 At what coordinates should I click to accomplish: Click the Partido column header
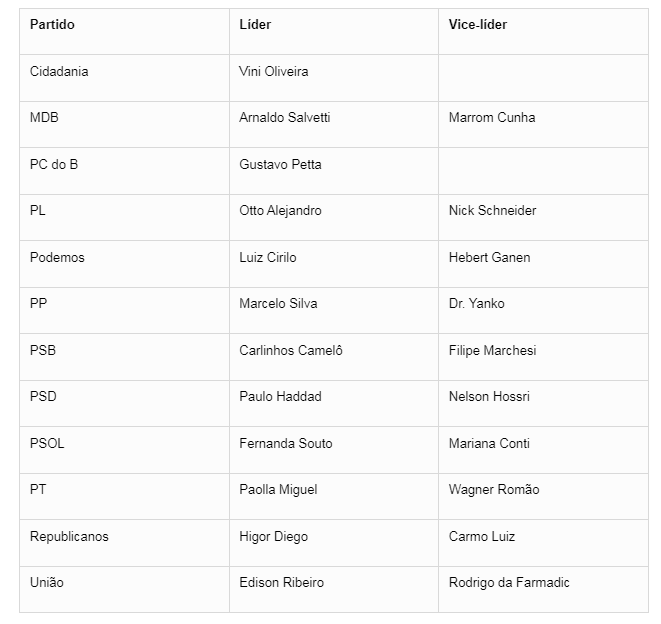(52, 25)
